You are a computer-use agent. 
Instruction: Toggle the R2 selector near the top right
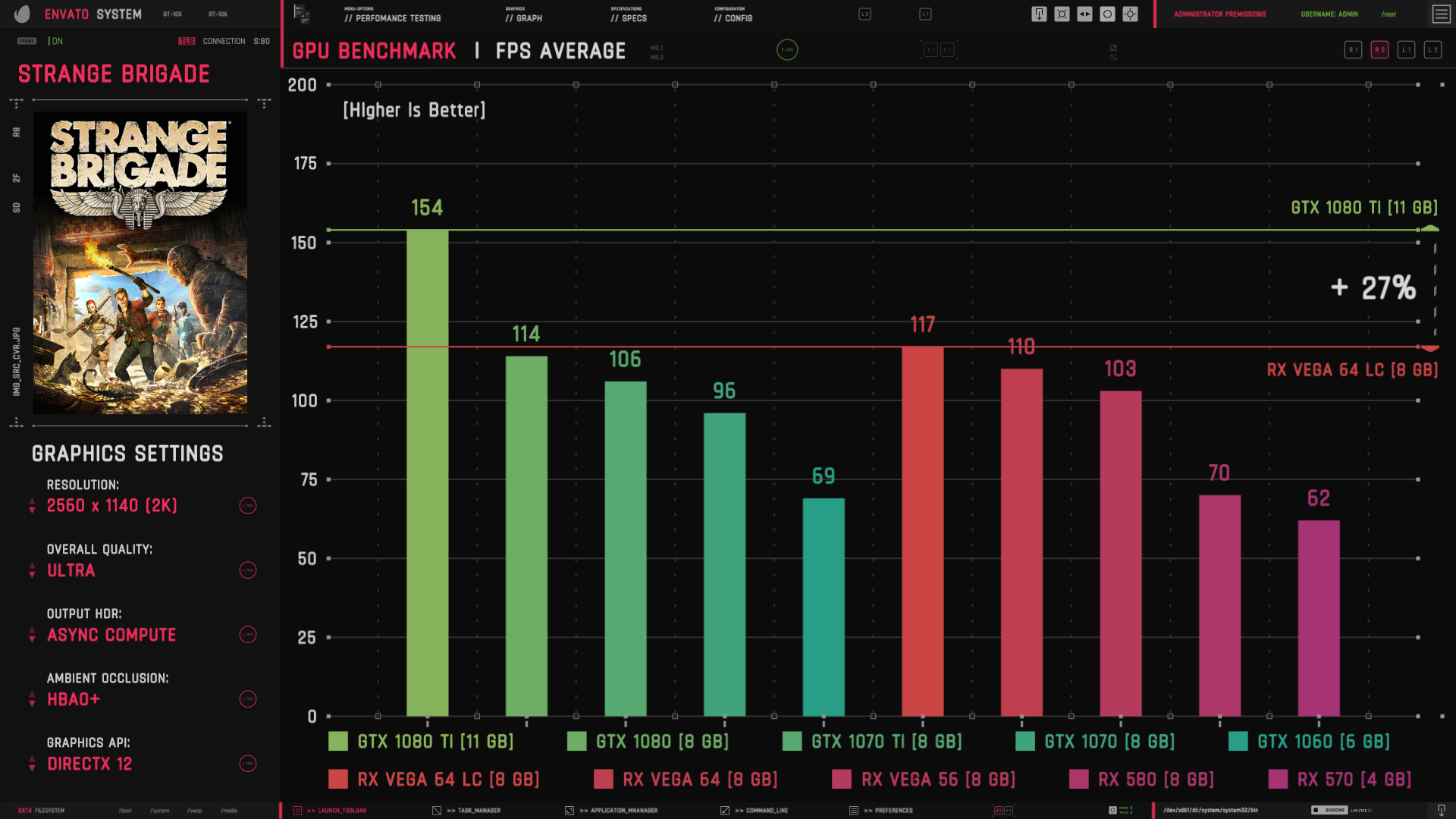(1379, 49)
